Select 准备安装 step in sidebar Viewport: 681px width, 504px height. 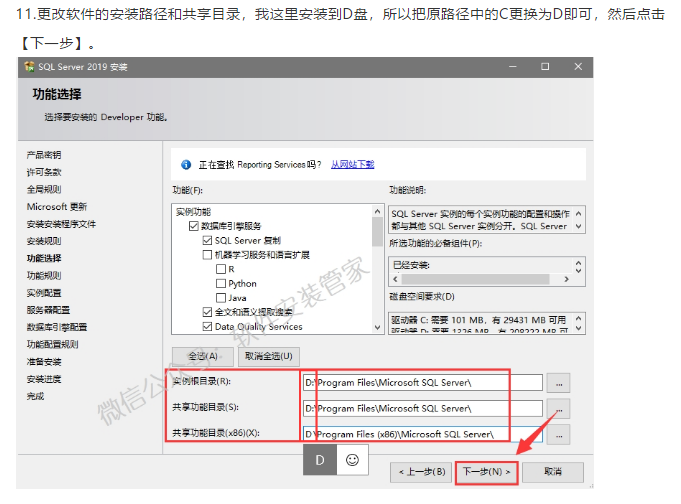[x=44, y=362]
